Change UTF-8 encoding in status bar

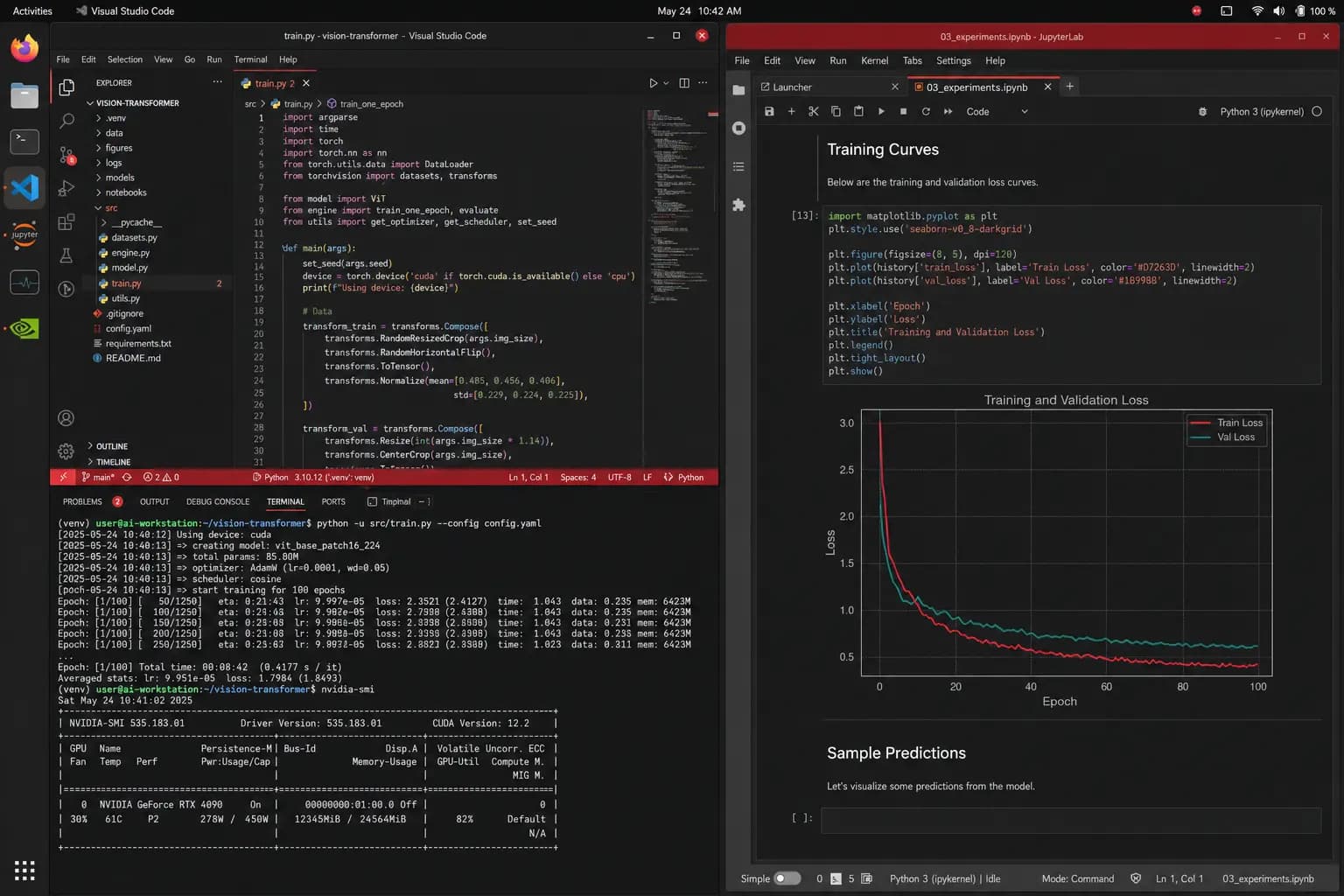tap(619, 477)
